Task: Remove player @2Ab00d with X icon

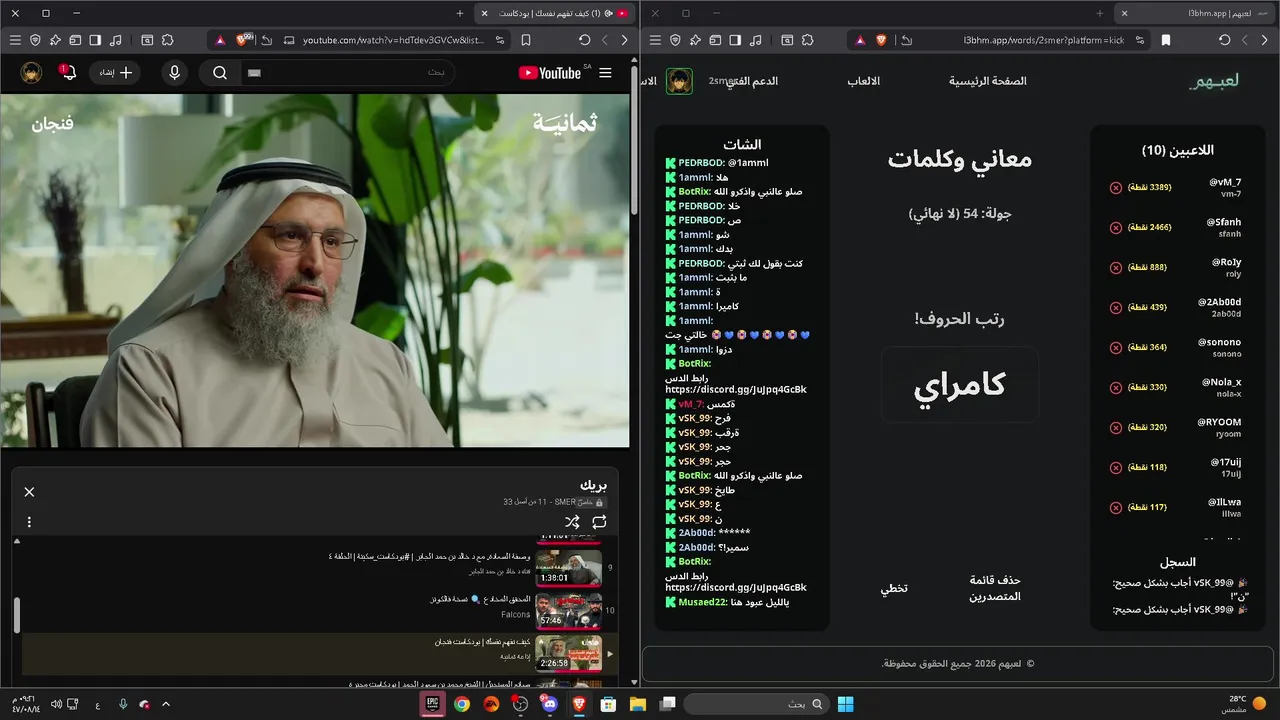Action: tap(1116, 307)
